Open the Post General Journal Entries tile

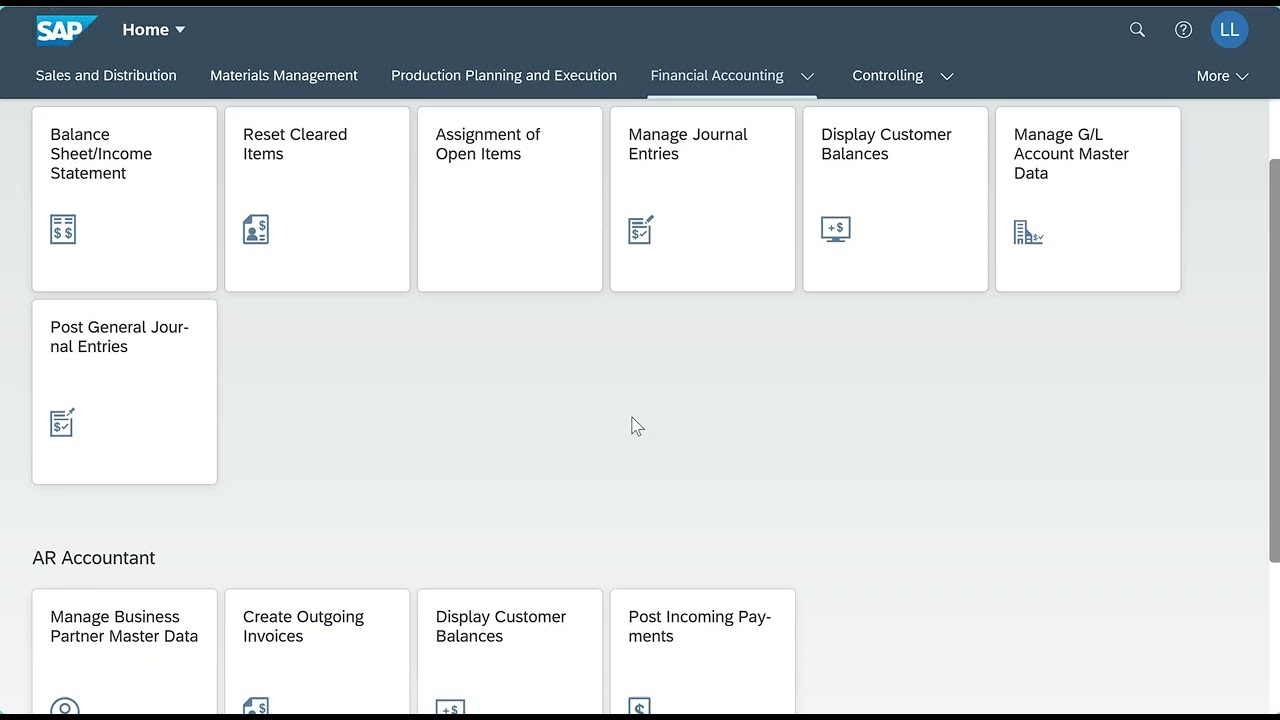[125, 392]
